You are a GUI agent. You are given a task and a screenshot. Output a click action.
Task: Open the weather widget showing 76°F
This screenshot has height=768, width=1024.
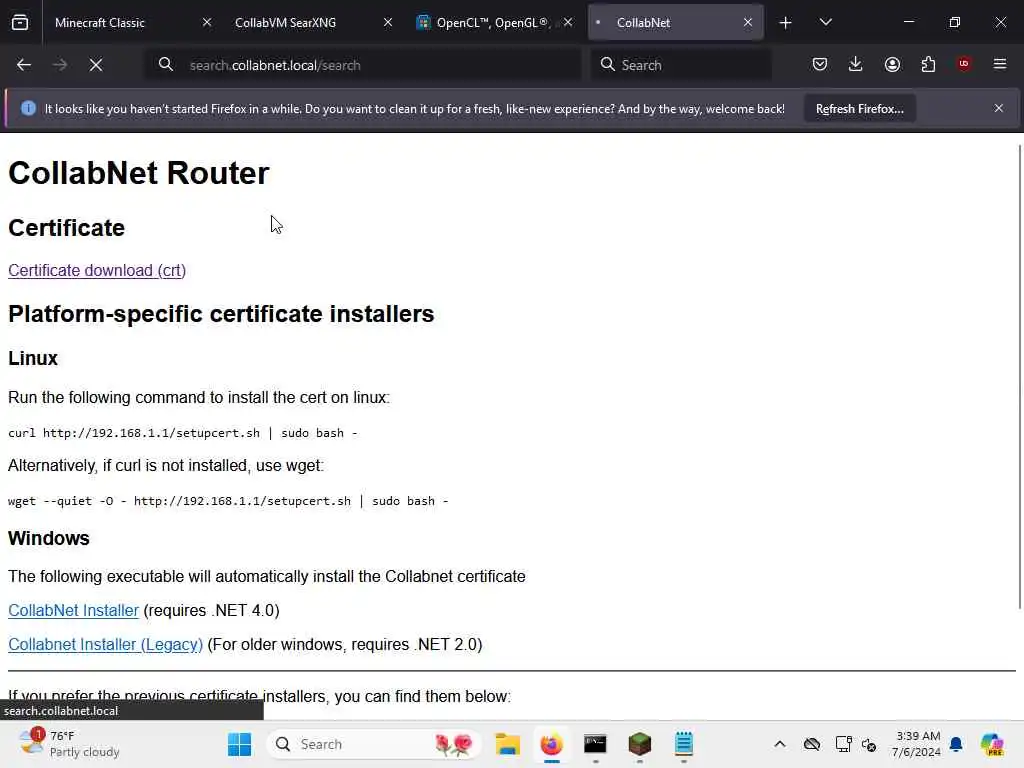tap(69, 744)
